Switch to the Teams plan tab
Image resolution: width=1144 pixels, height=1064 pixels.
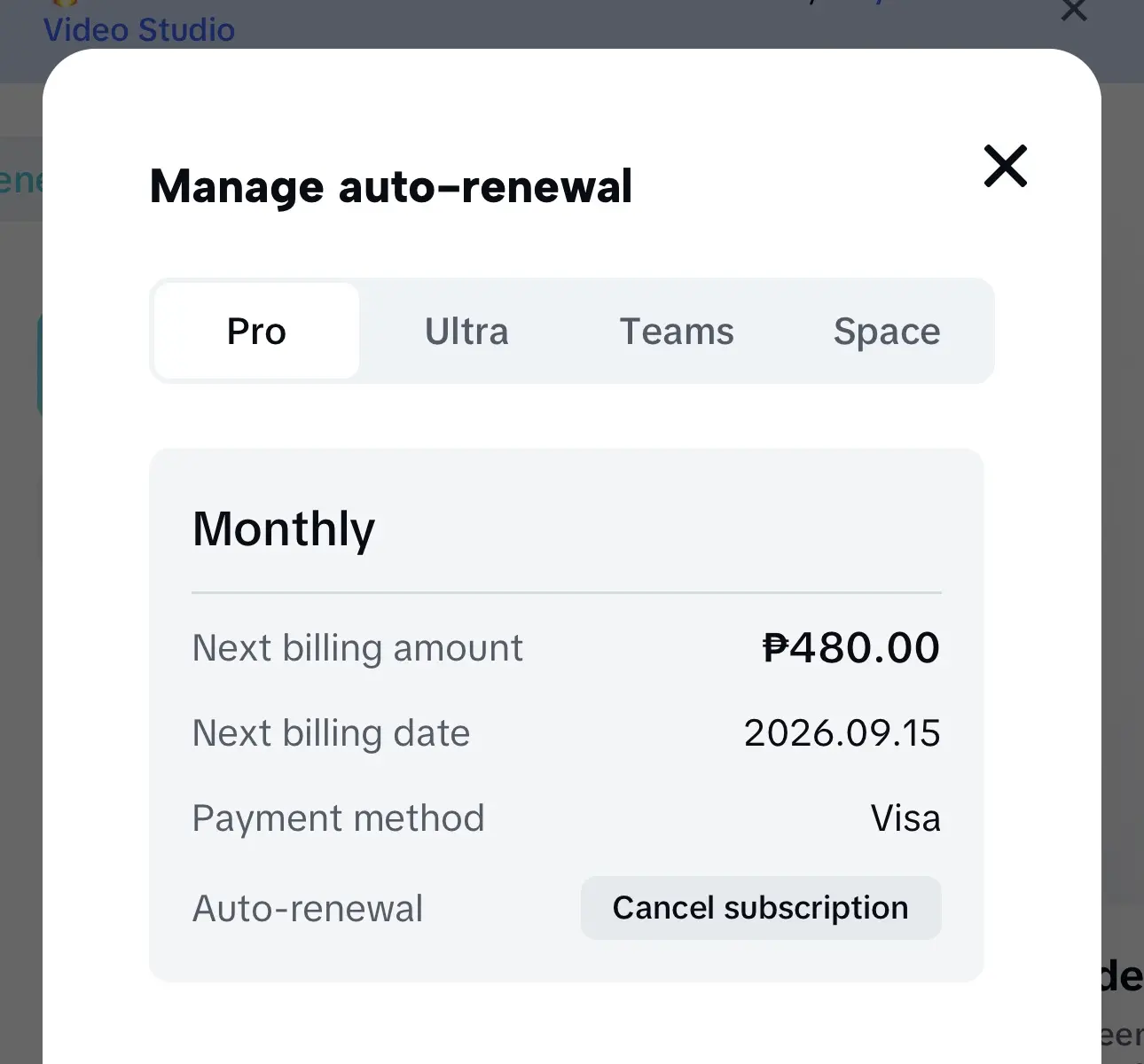[x=677, y=331]
